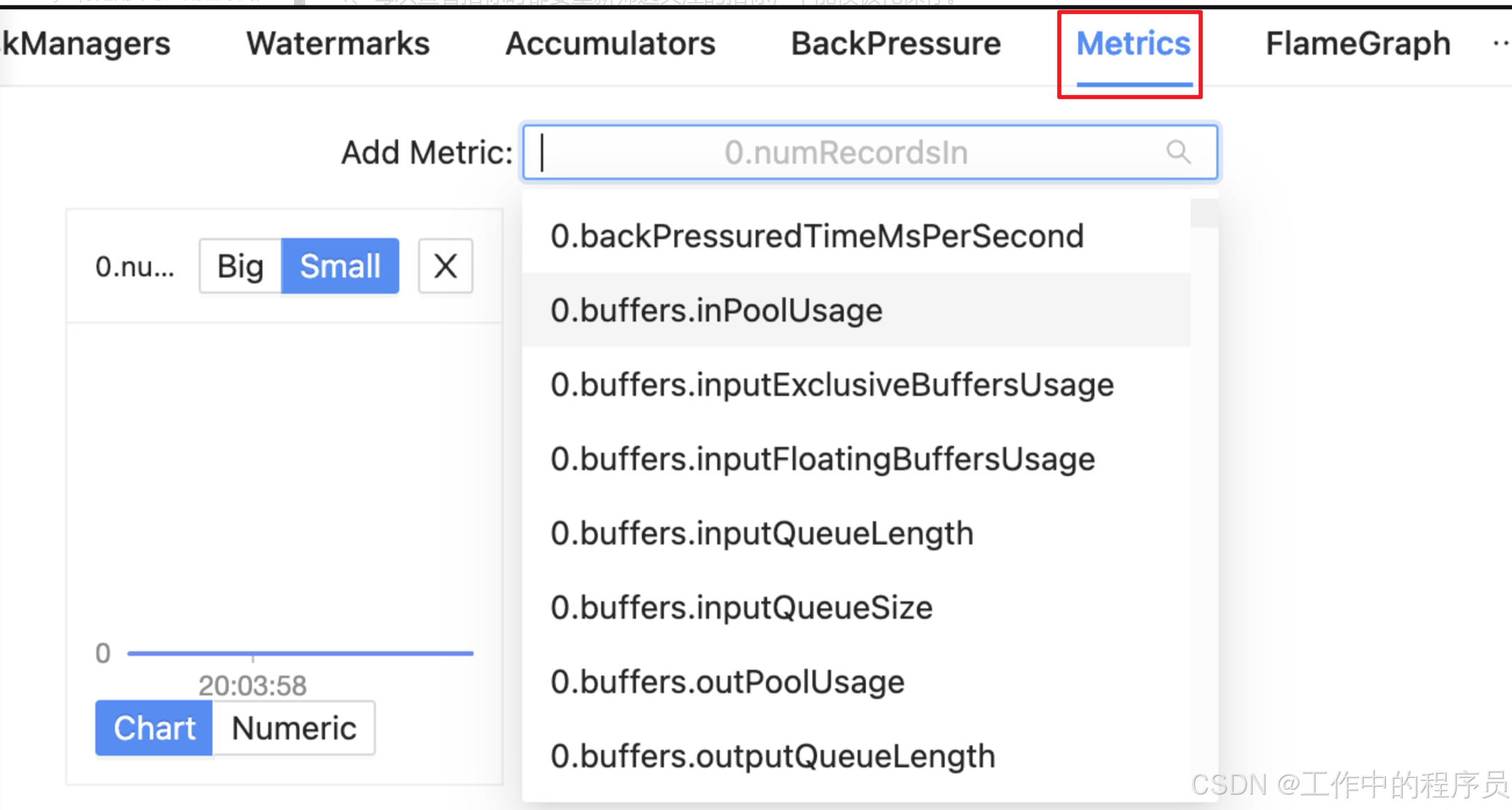Choose 0.backPressuredTimeMsPerSecond from the dropdown

tap(817, 236)
